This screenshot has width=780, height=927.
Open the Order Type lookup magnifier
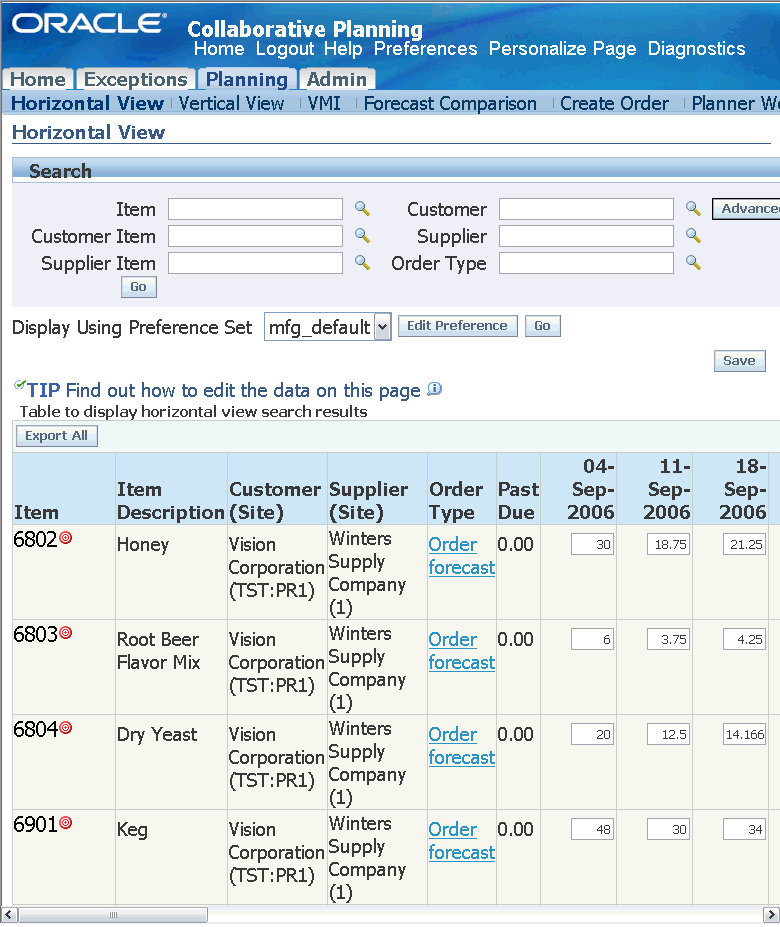click(693, 262)
